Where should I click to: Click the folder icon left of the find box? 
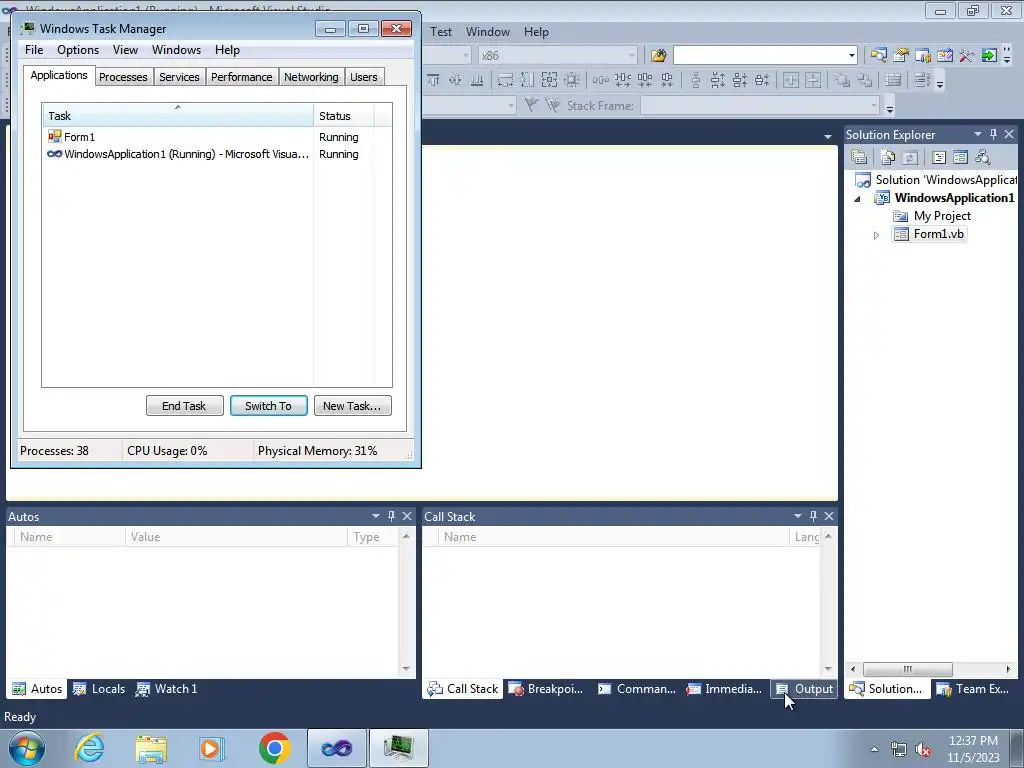point(658,56)
